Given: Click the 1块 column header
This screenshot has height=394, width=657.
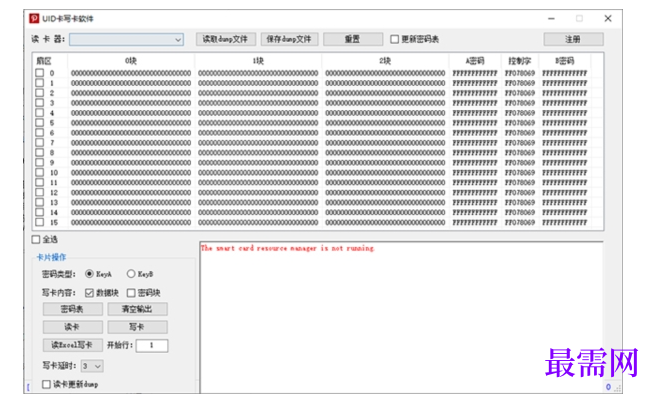Looking at the screenshot, I should point(258,61).
